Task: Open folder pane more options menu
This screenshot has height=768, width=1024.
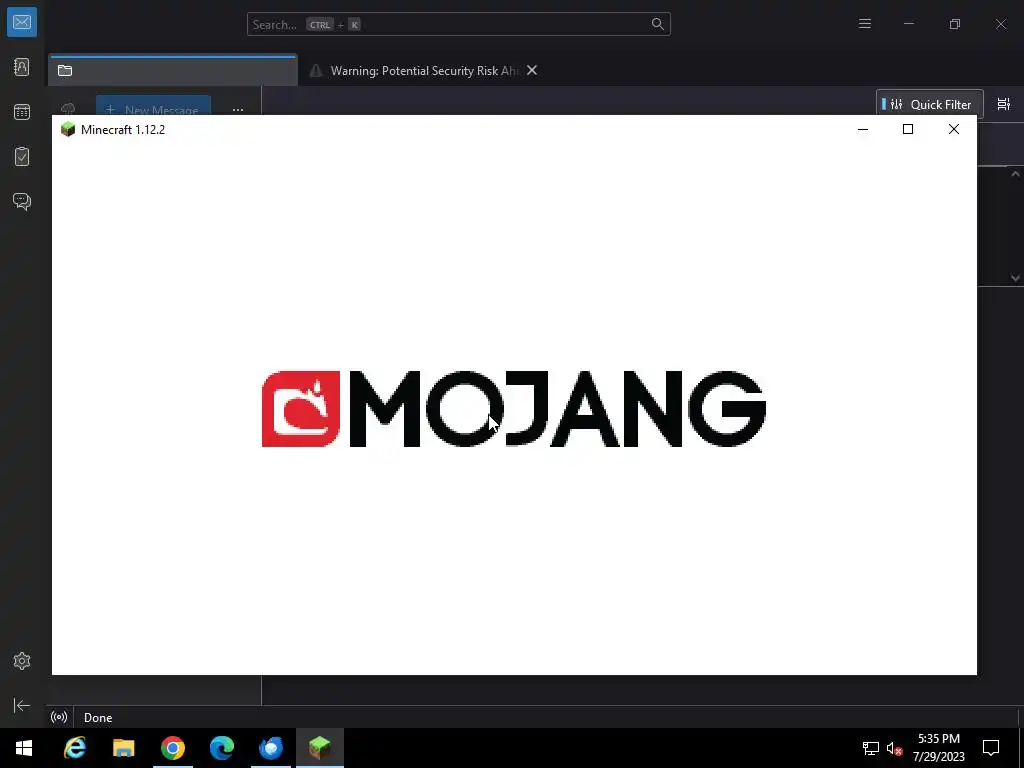Action: pos(238,109)
